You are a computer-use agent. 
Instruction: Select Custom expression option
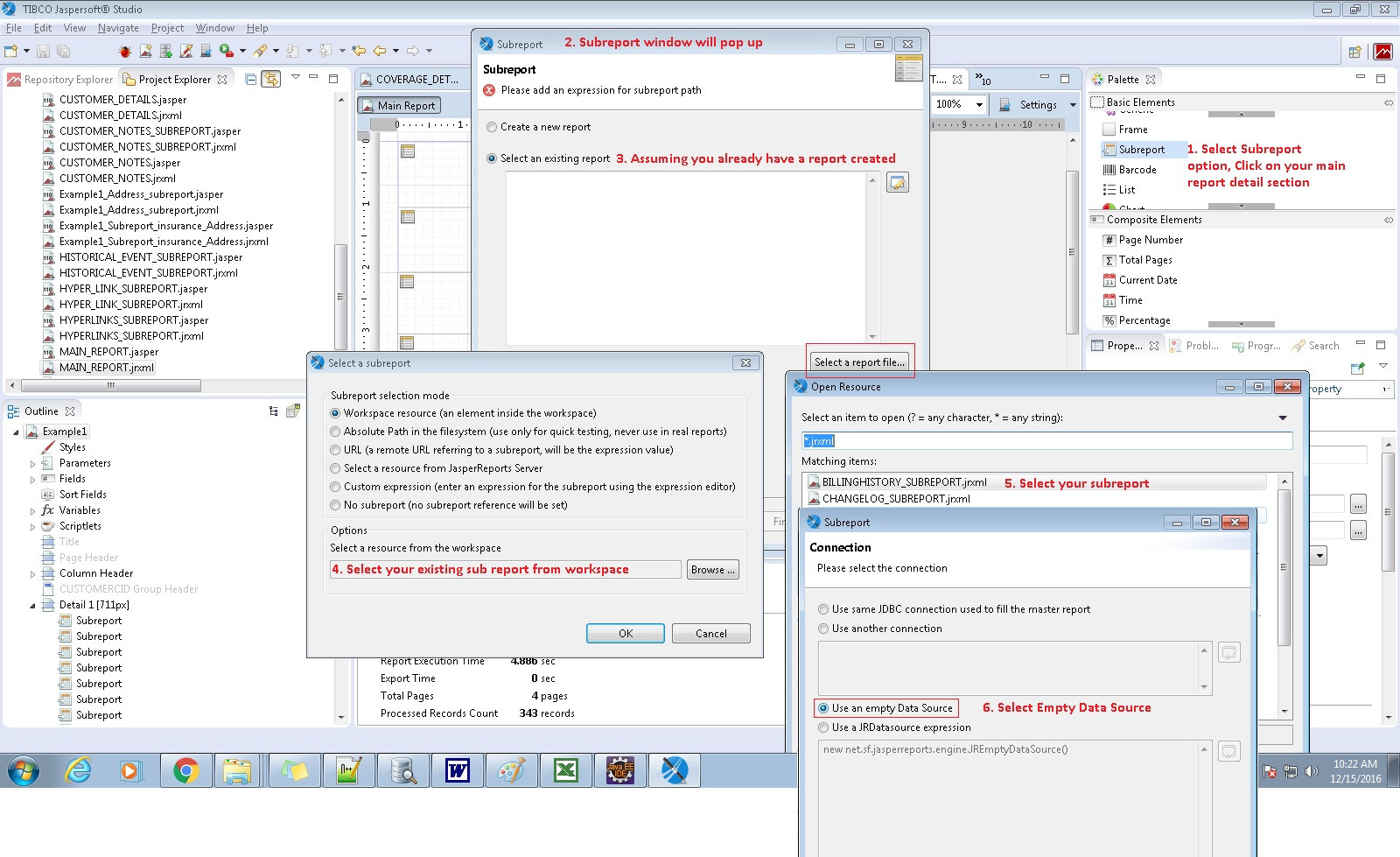coord(532,487)
